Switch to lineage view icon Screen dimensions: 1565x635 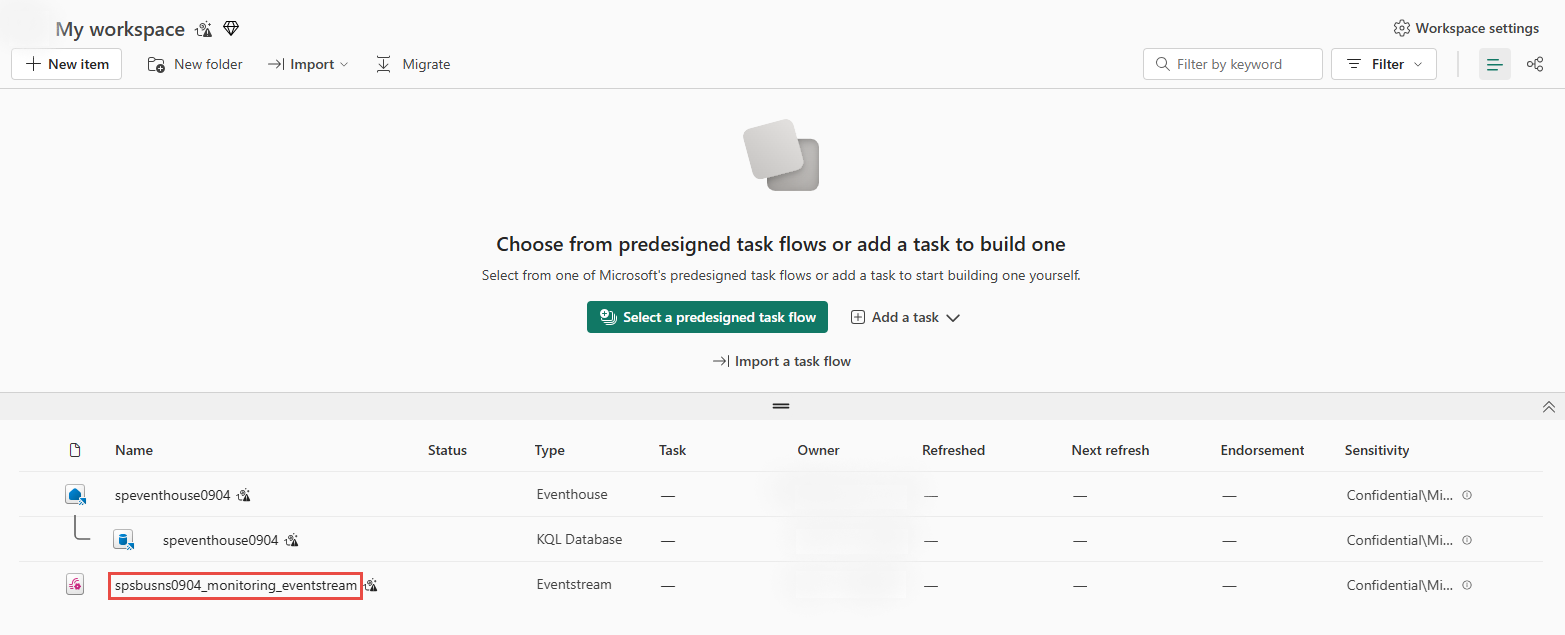point(1535,64)
